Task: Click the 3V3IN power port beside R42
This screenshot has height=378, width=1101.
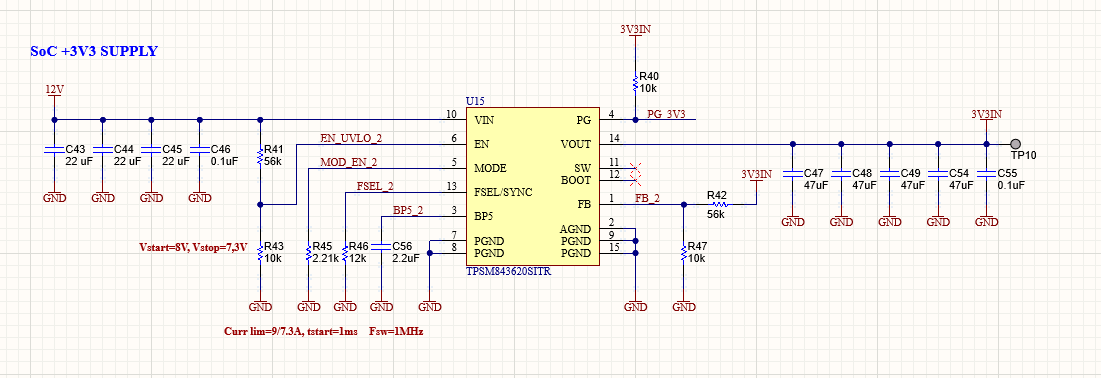Action: point(756,180)
